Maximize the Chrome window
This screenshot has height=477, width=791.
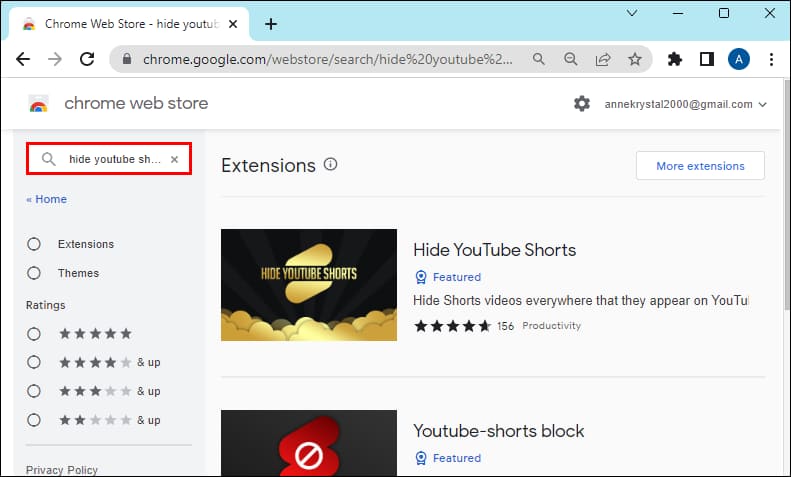coord(724,13)
